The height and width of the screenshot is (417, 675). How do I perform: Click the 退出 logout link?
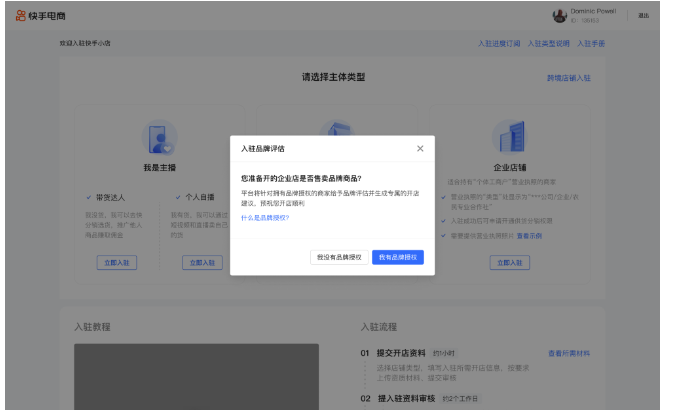tap(644, 15)
